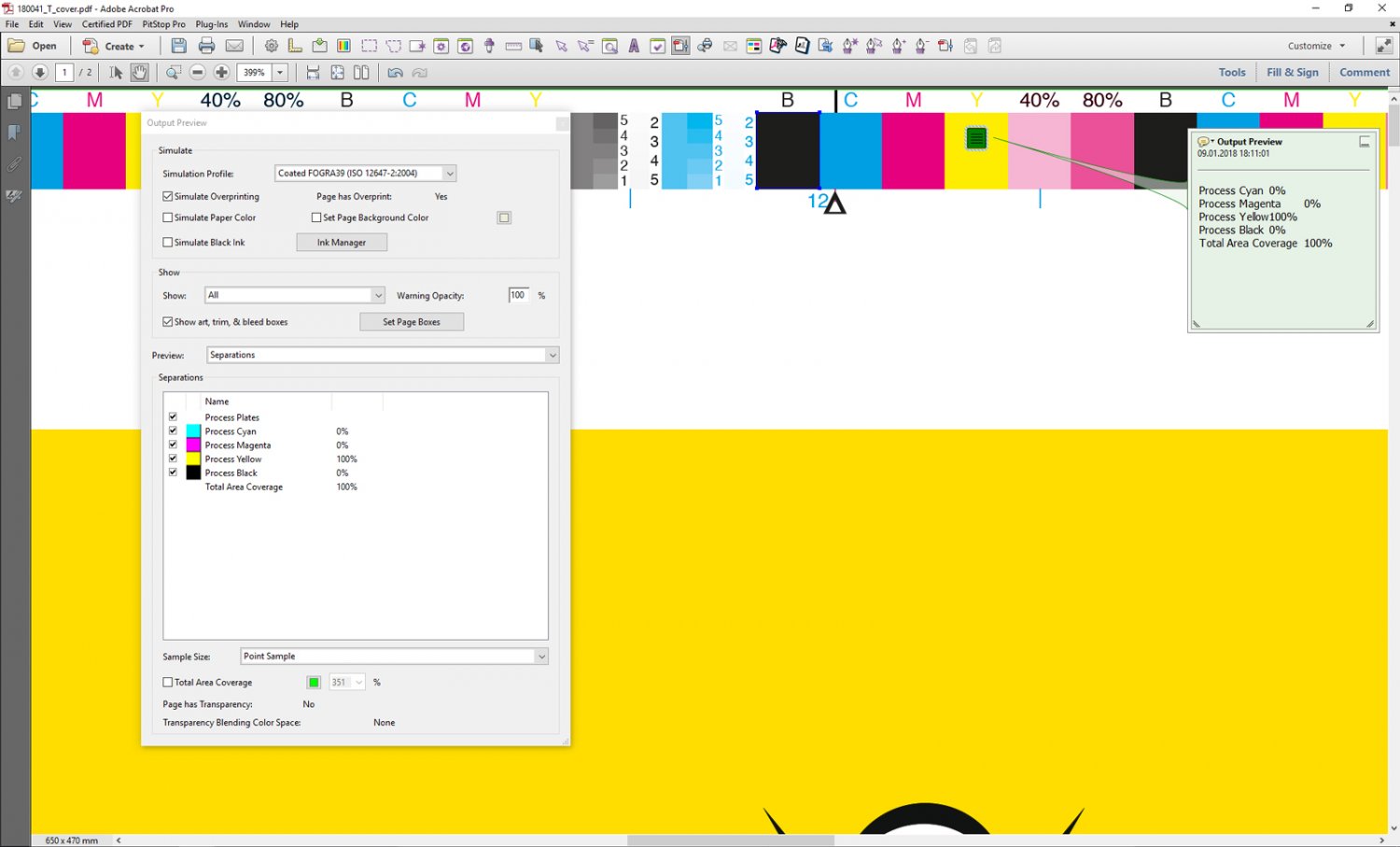Image resolution: width=1400 pixels, height=847 pixels.
Task: Open the Tools pane
Action: [x=1232, y=72]
